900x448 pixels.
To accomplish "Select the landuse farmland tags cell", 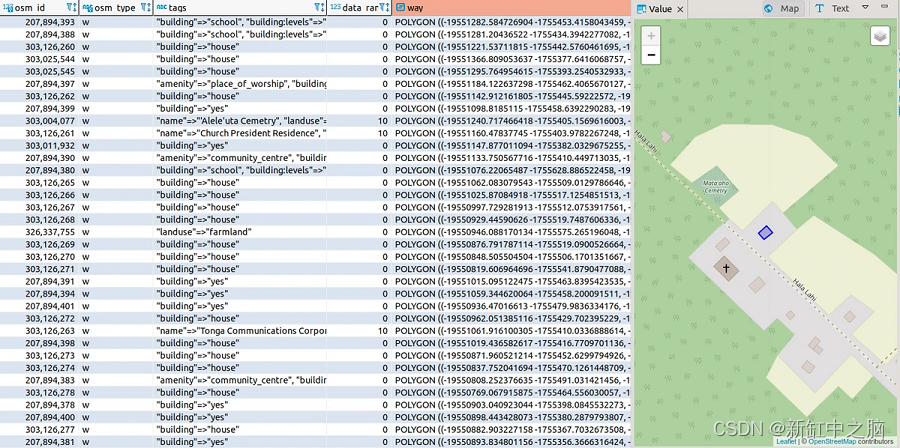I will 240,232.
